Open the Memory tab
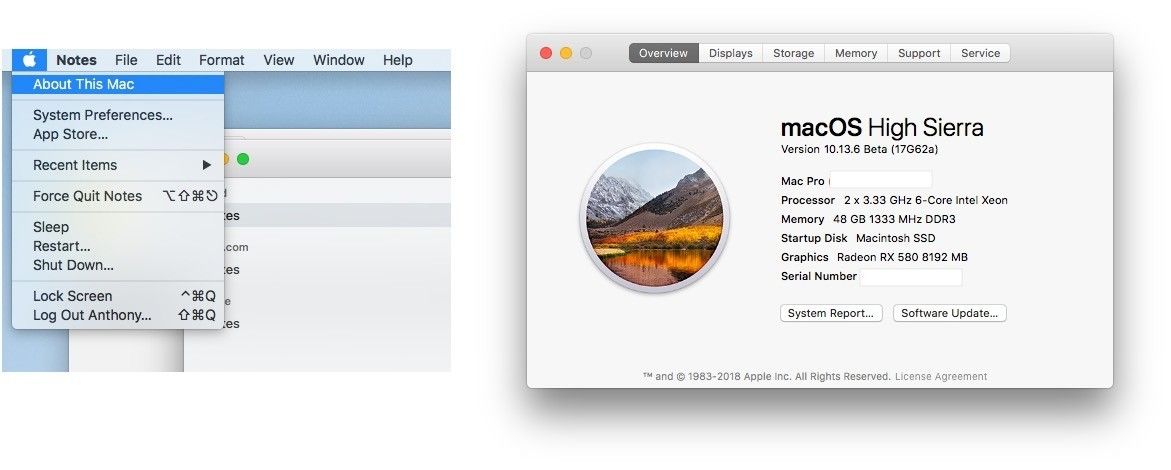Viewport: 1171px width, 470px height. [855, 53]
